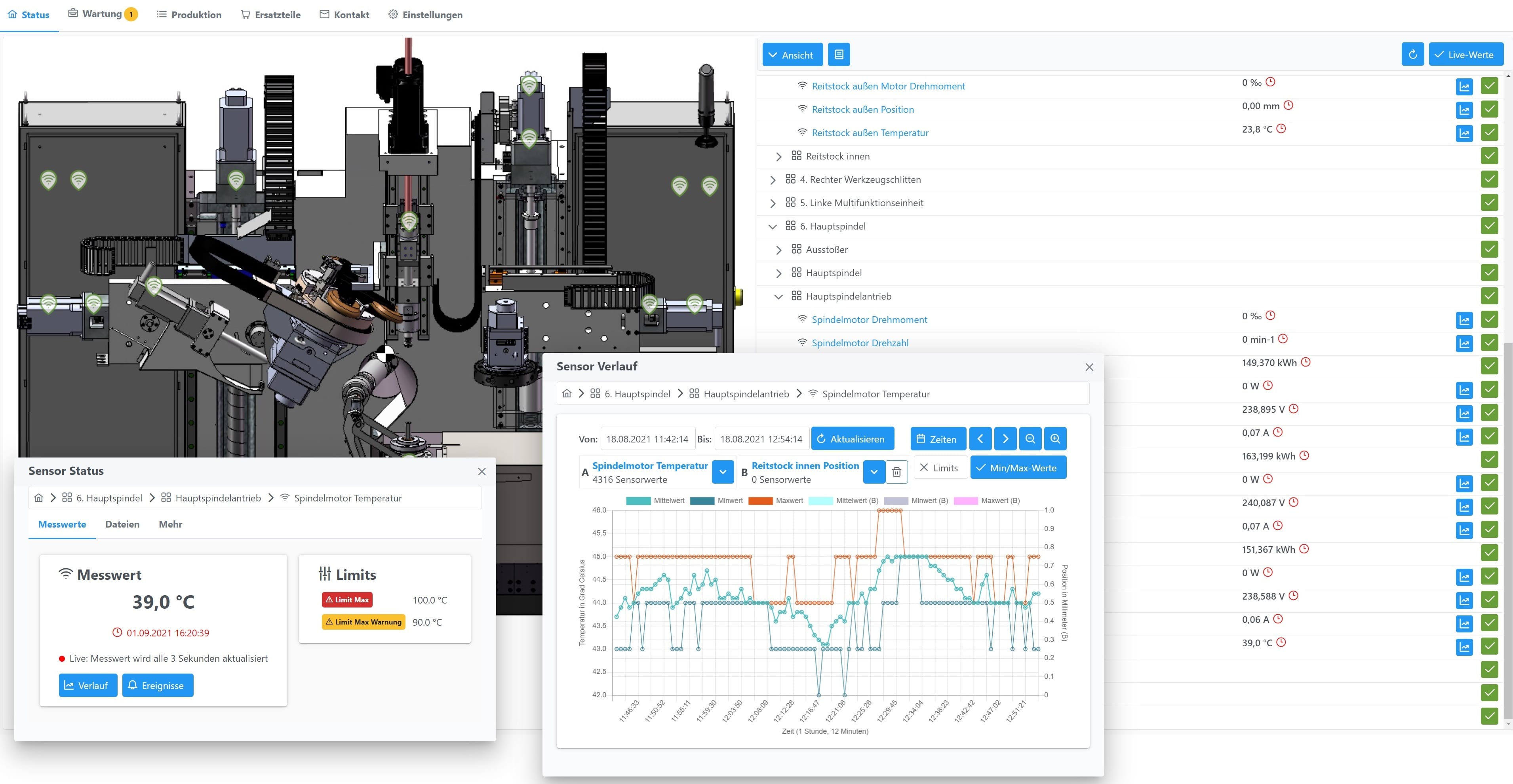The width and height of the screenshot is (1513, 784).
Task: Open the Wartung menu tab
Action: click(x=102, y=14)
